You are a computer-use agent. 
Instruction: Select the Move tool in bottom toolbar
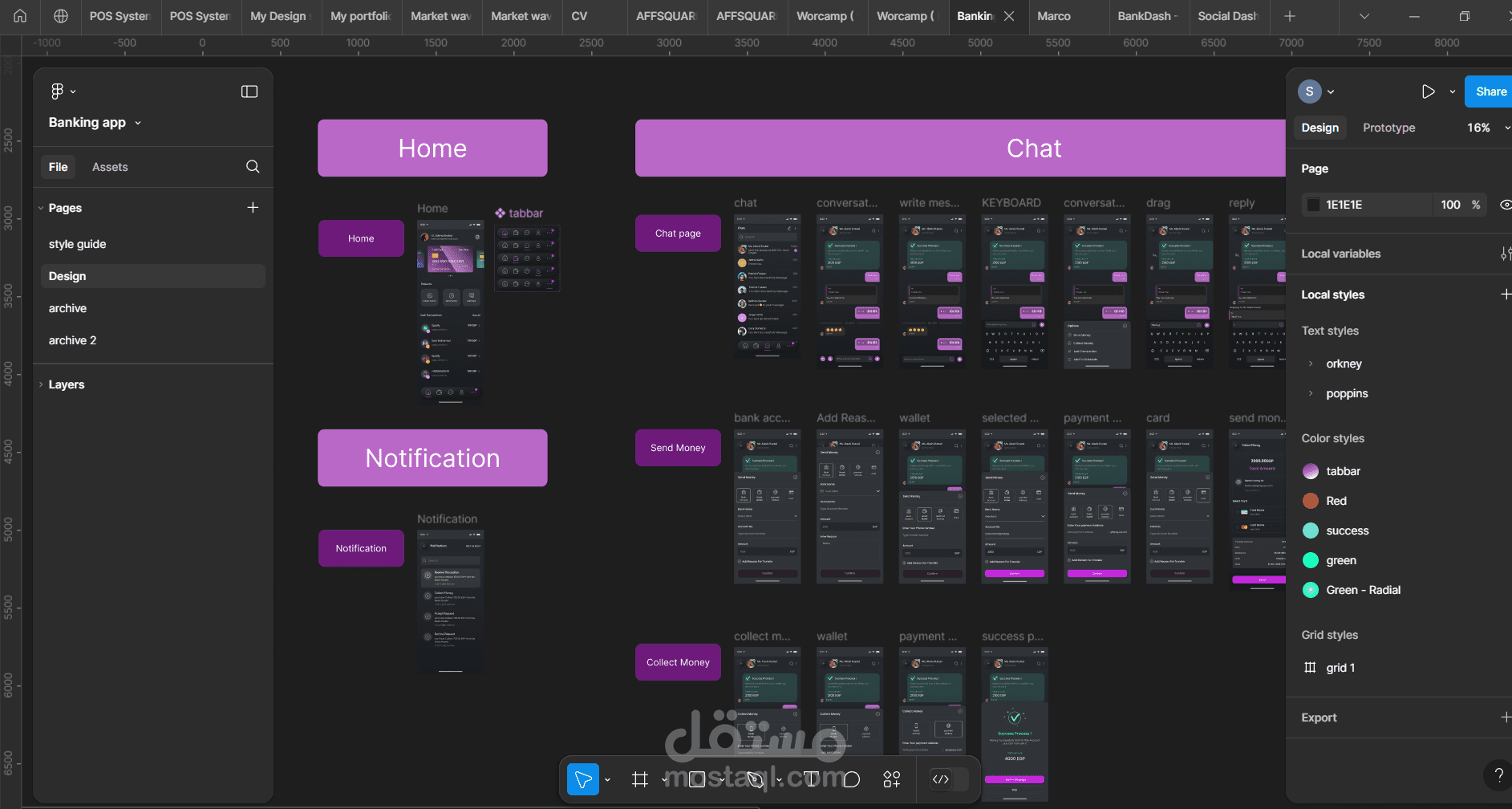585,779
